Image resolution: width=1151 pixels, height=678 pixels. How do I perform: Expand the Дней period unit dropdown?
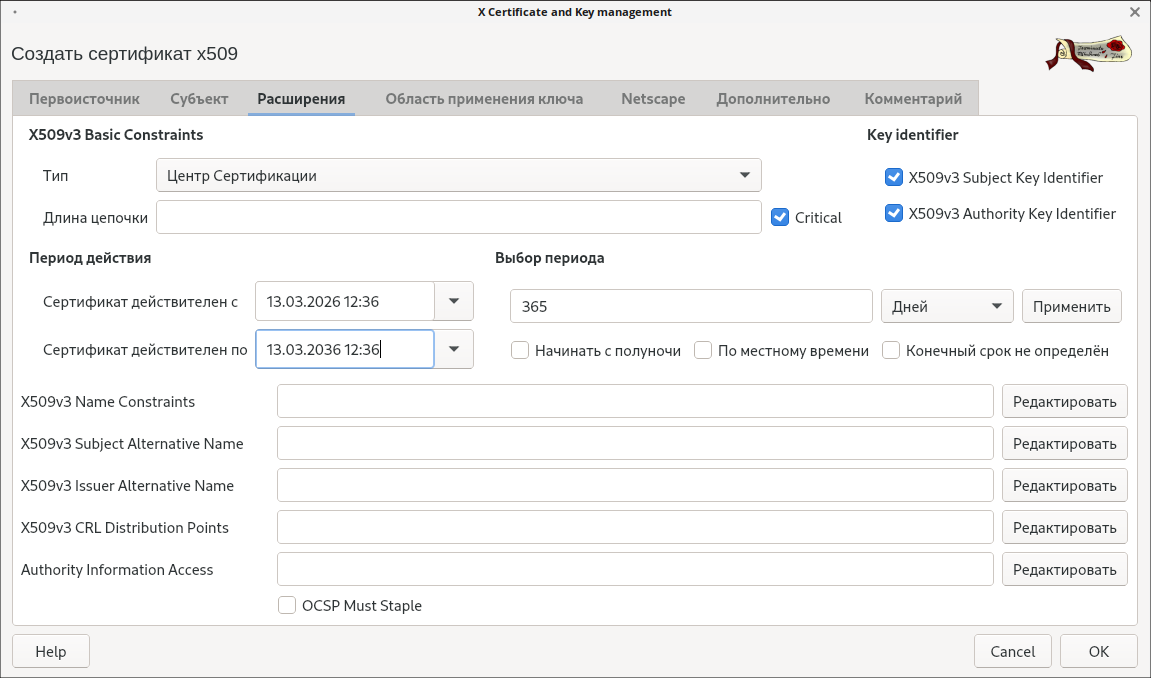(946, 307)
